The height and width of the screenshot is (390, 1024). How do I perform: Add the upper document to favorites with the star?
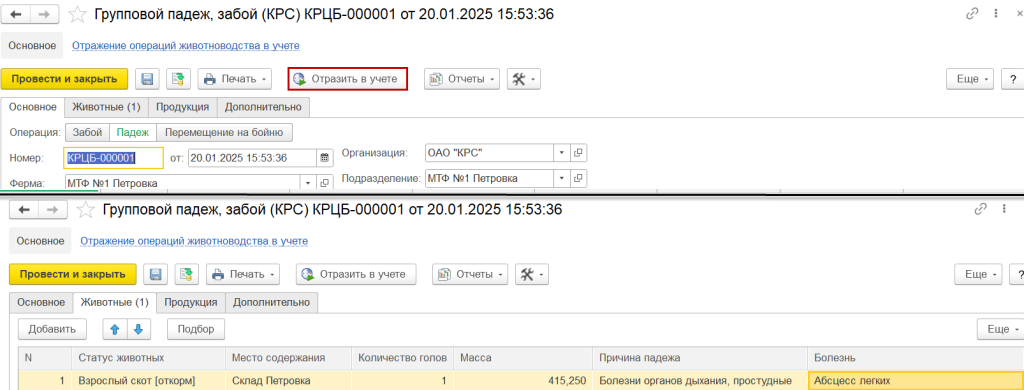(77, 14)
